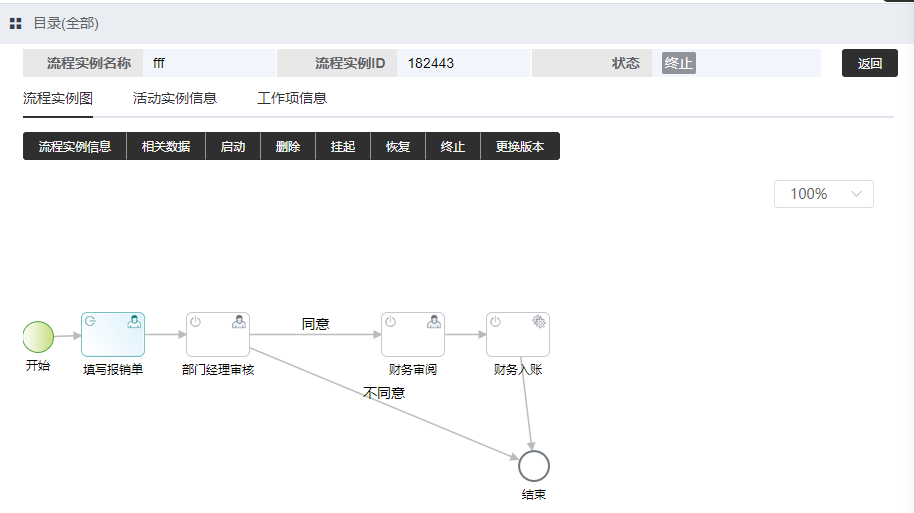Click the 财务审阅 task node
Viewport: 915px width, 513px height.
point(413,334)
